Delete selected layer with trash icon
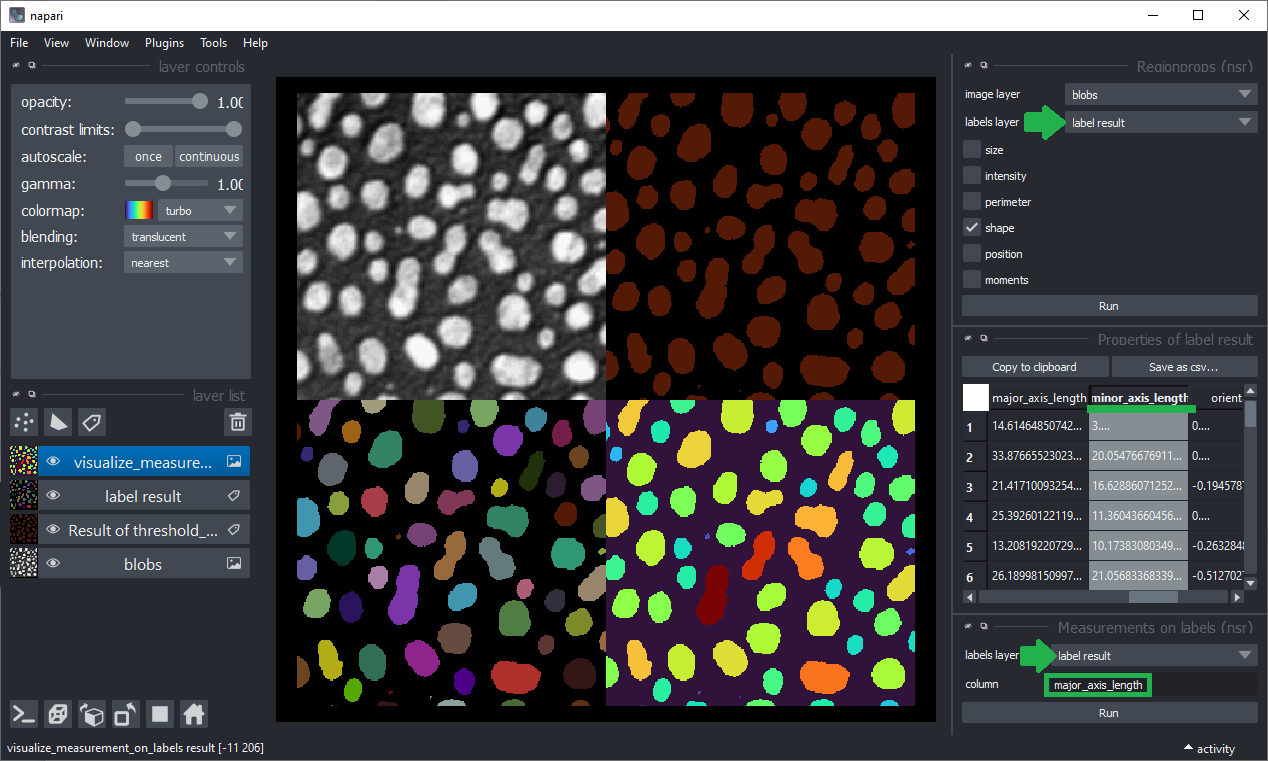1268x761 pixels. click(237, 422)
